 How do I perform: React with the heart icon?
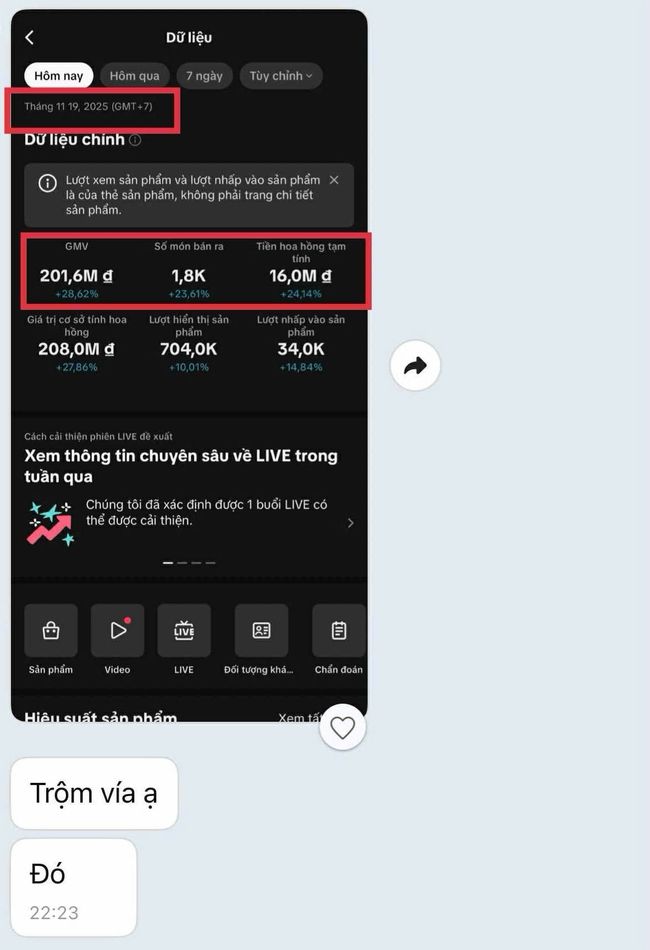coord(342,728)
